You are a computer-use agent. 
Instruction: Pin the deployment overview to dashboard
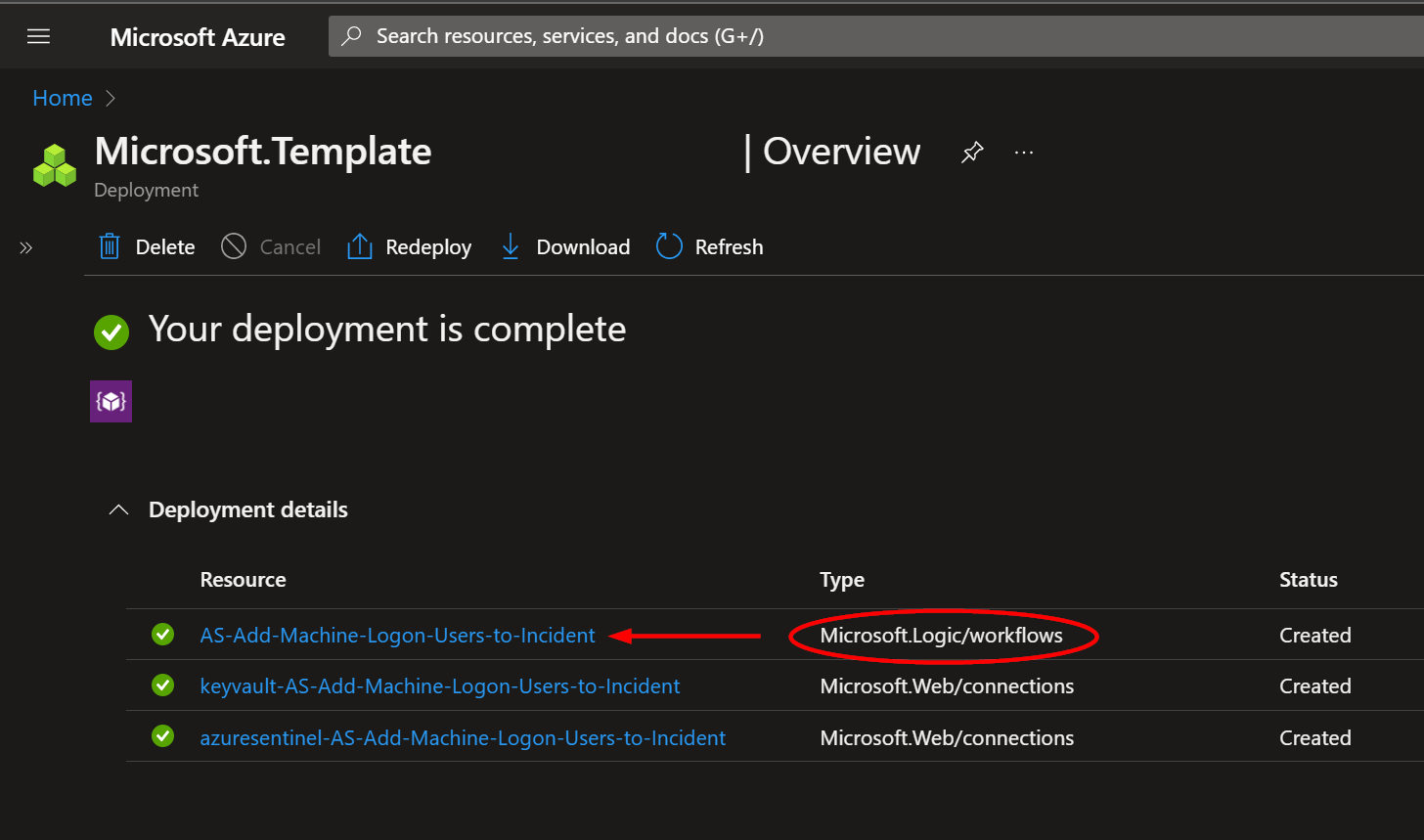(971, 153)
